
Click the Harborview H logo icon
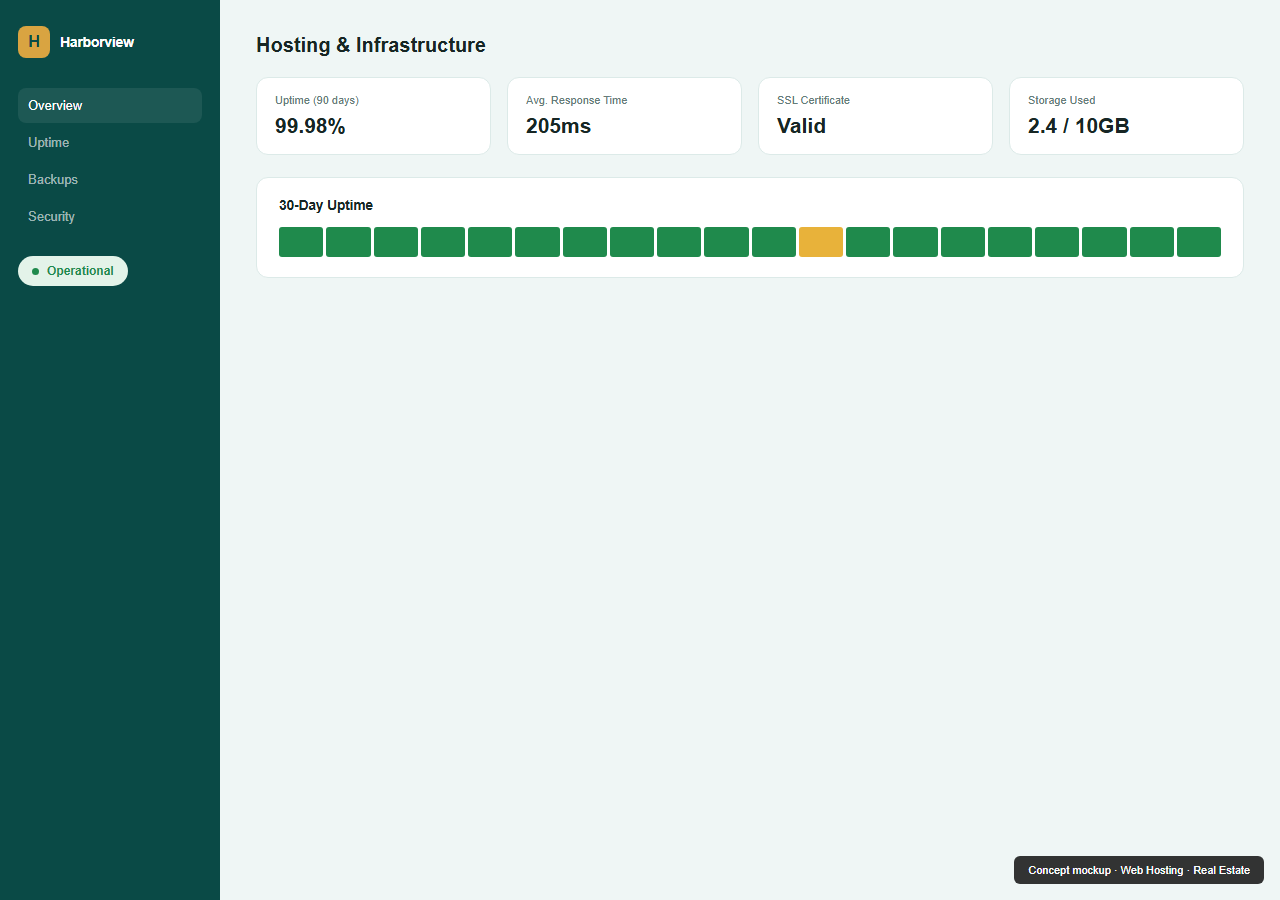[x=34, y=42]
